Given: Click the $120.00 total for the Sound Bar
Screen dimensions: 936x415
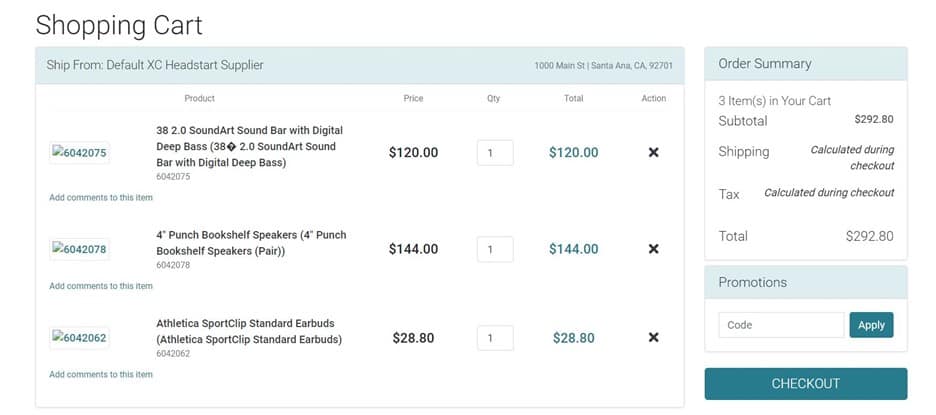Looking at the screenshot, I should pos(573,153).
